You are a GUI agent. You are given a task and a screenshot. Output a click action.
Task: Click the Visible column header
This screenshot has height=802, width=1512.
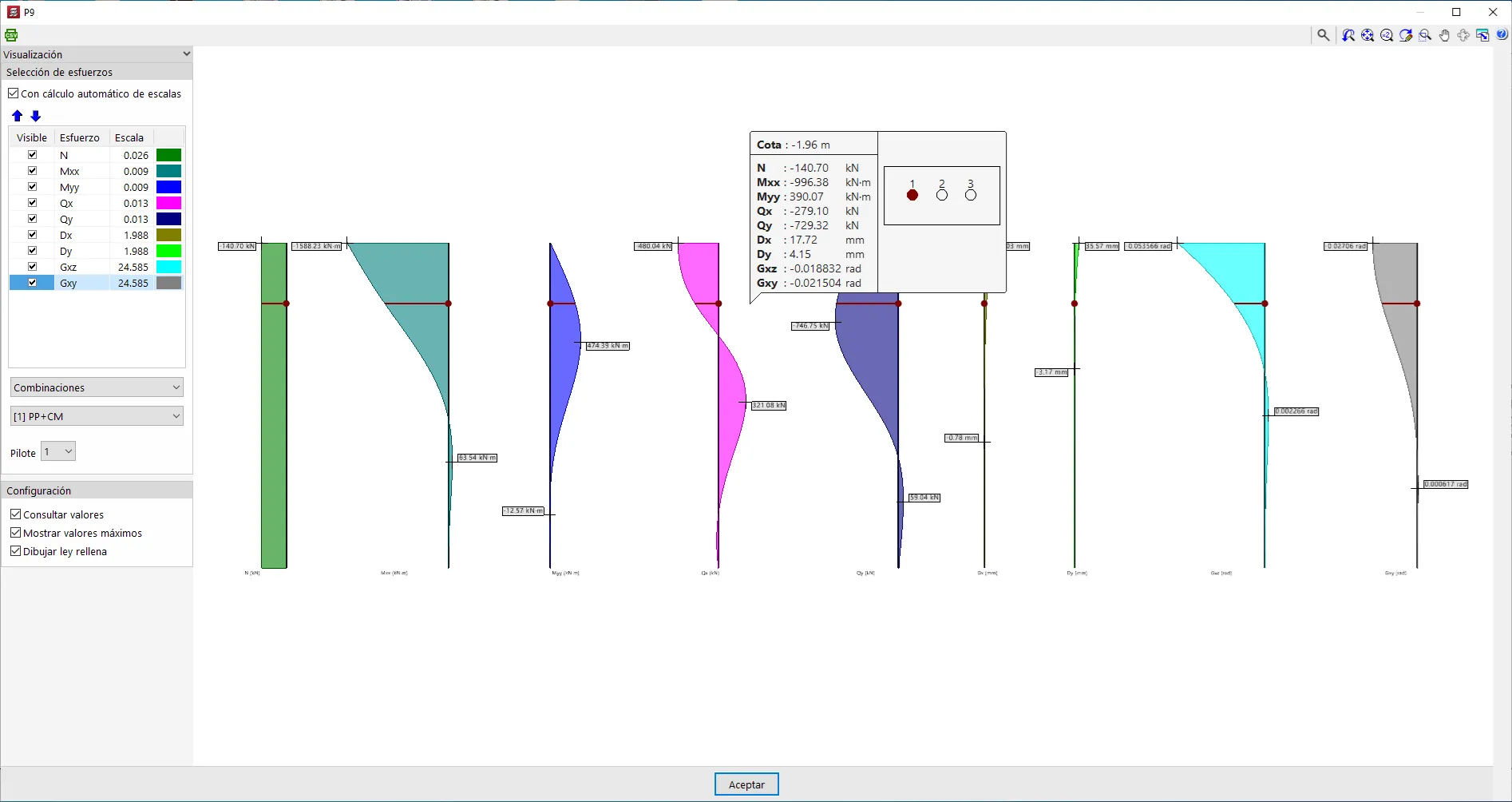click(x=32, y=137)
